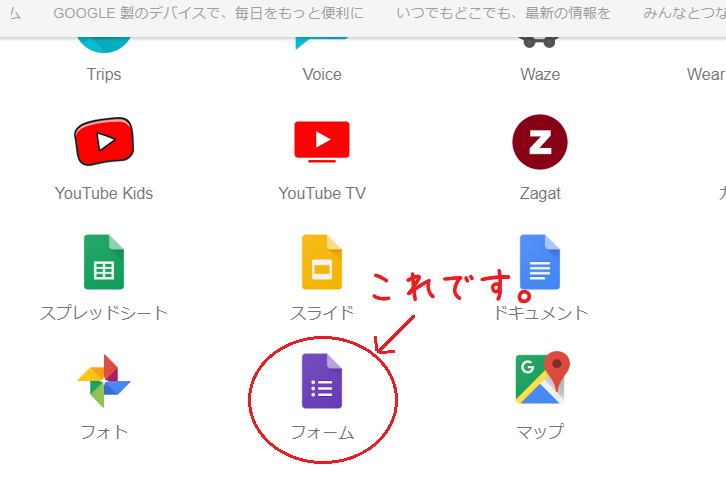Open the green スプレッドシート icon
The height and width of the screenshot is (486, 726).
(104, 262)
